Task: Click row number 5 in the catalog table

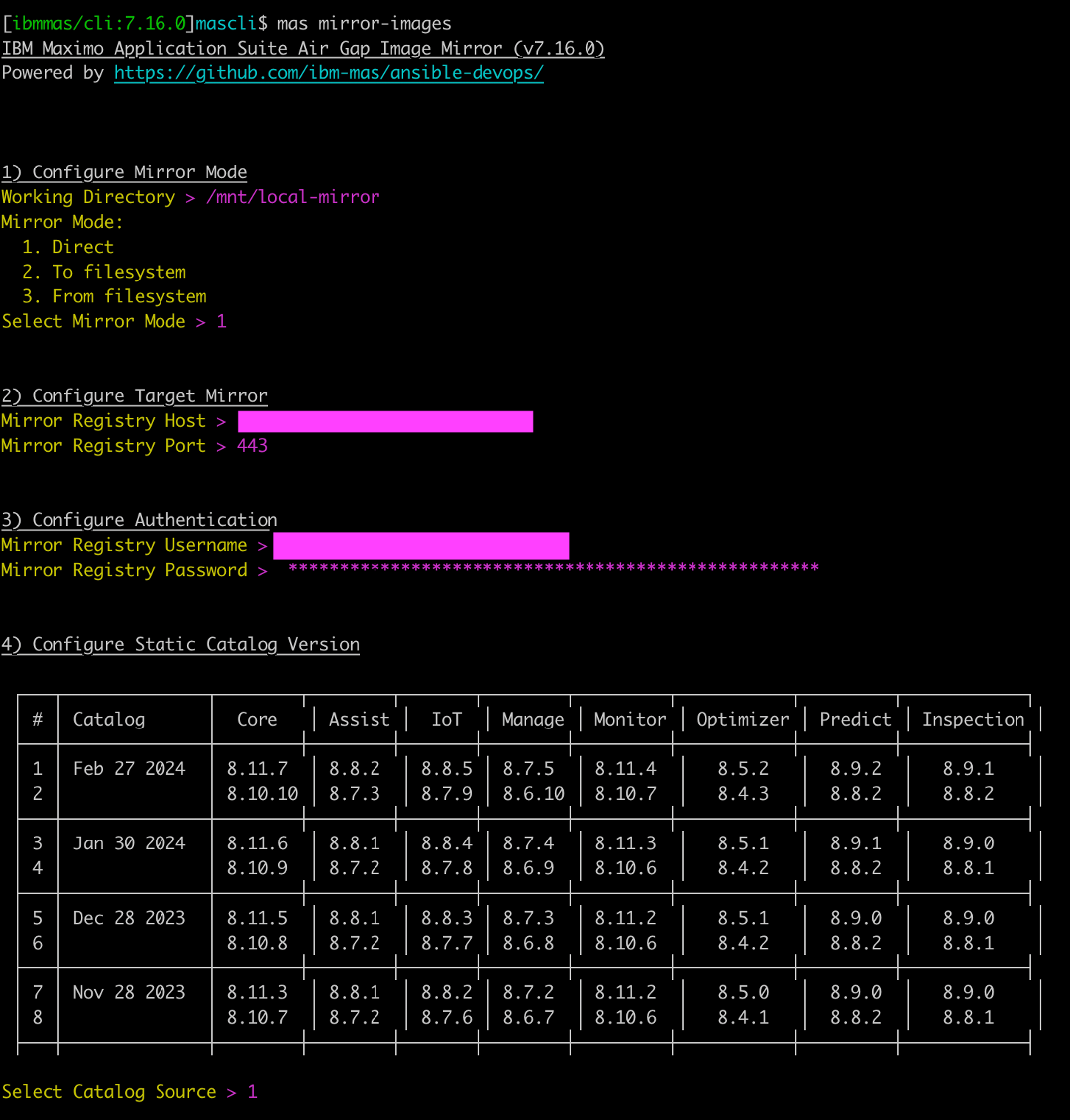Action: (37, 918)
